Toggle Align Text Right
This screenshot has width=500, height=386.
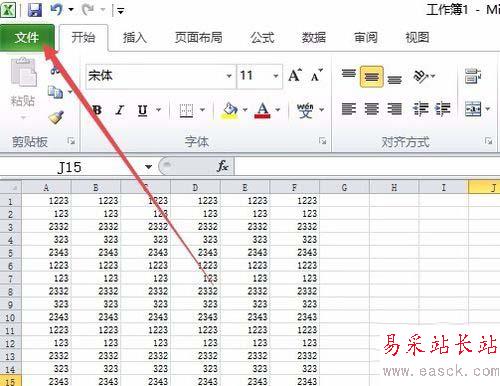395,109
